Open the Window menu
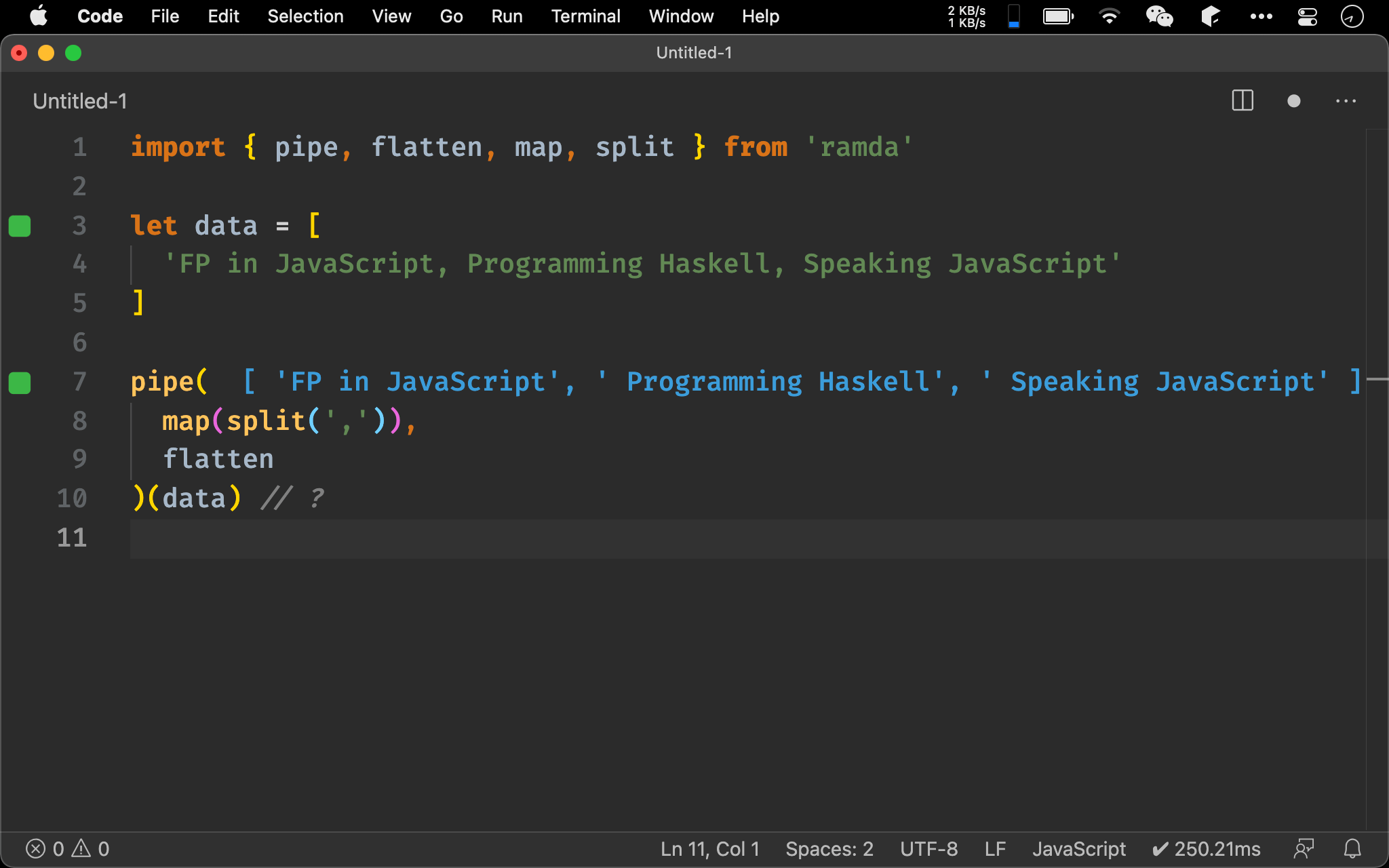1389x868 pixels. pos(681,16)
